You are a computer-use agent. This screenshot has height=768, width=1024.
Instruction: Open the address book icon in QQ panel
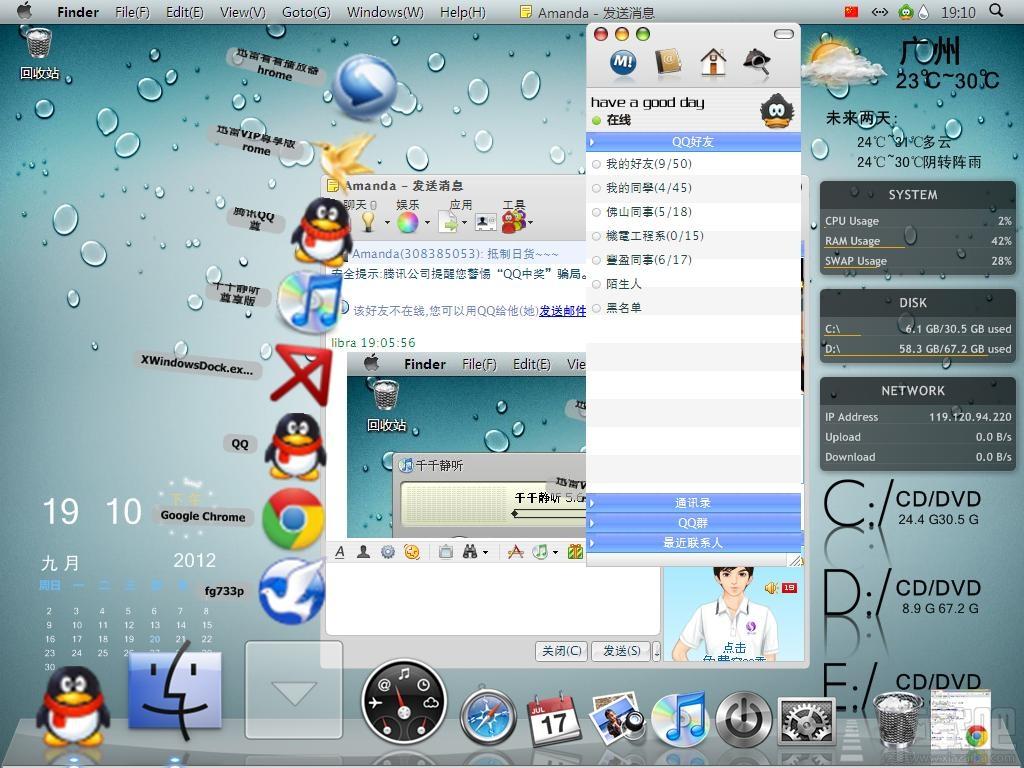click(x=668, y=62)
